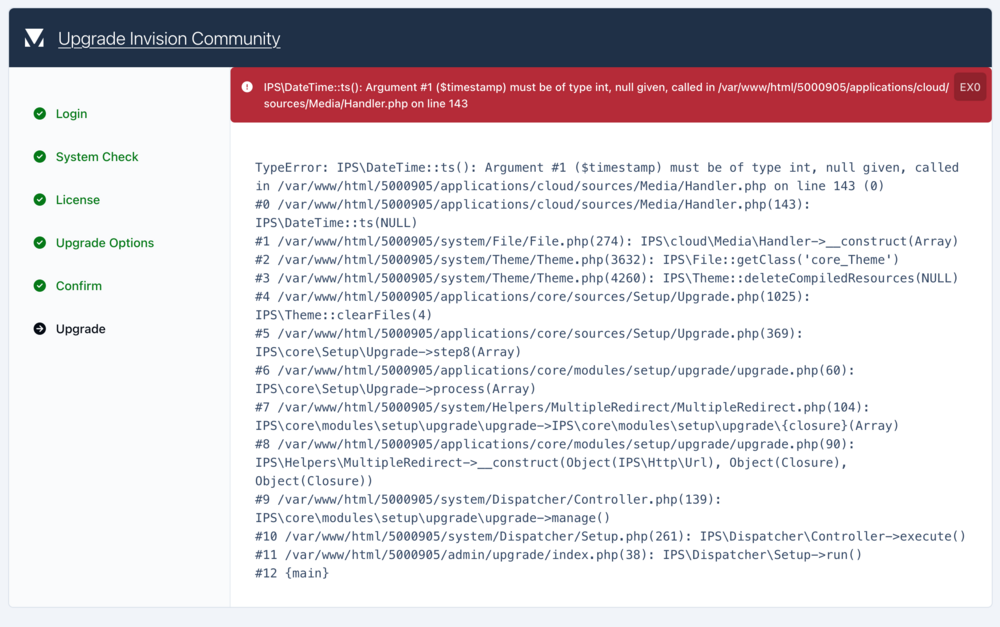
Task: Select the License step
Action: [78, 200]
